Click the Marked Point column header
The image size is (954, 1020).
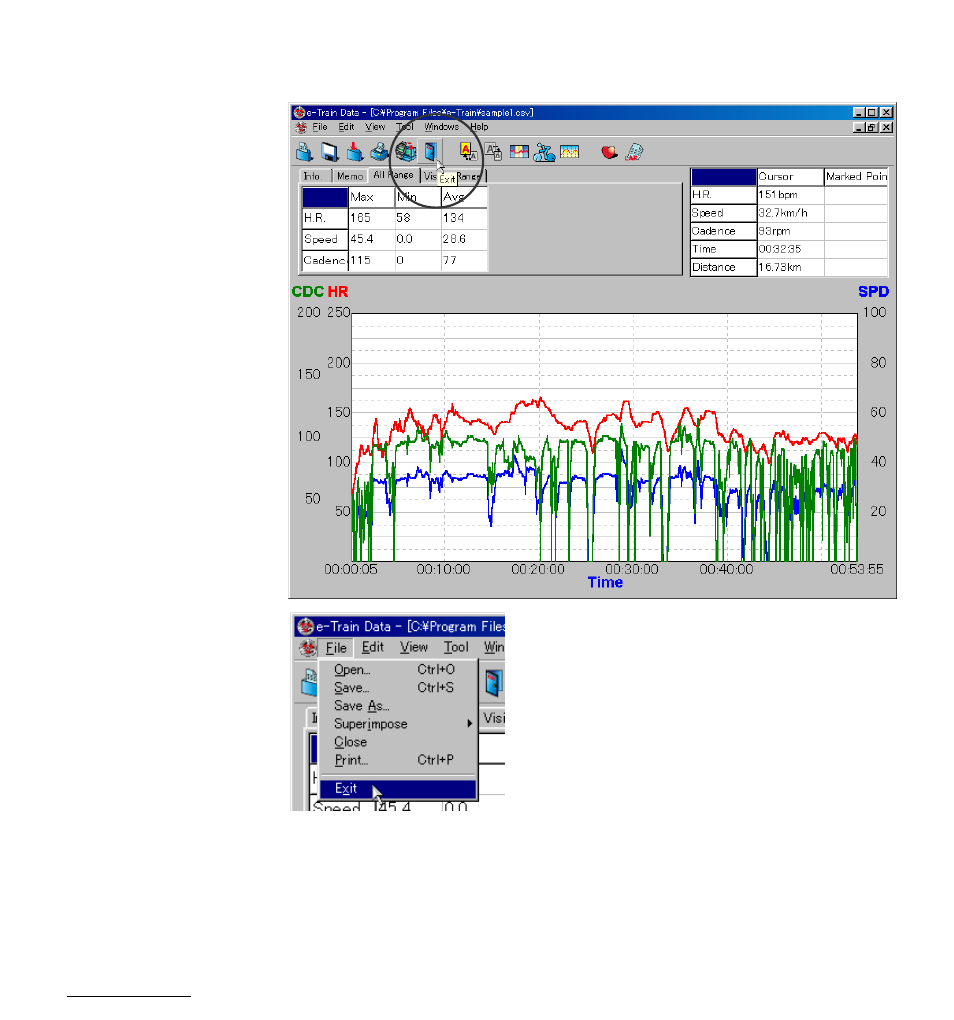(x=856, y=177)
